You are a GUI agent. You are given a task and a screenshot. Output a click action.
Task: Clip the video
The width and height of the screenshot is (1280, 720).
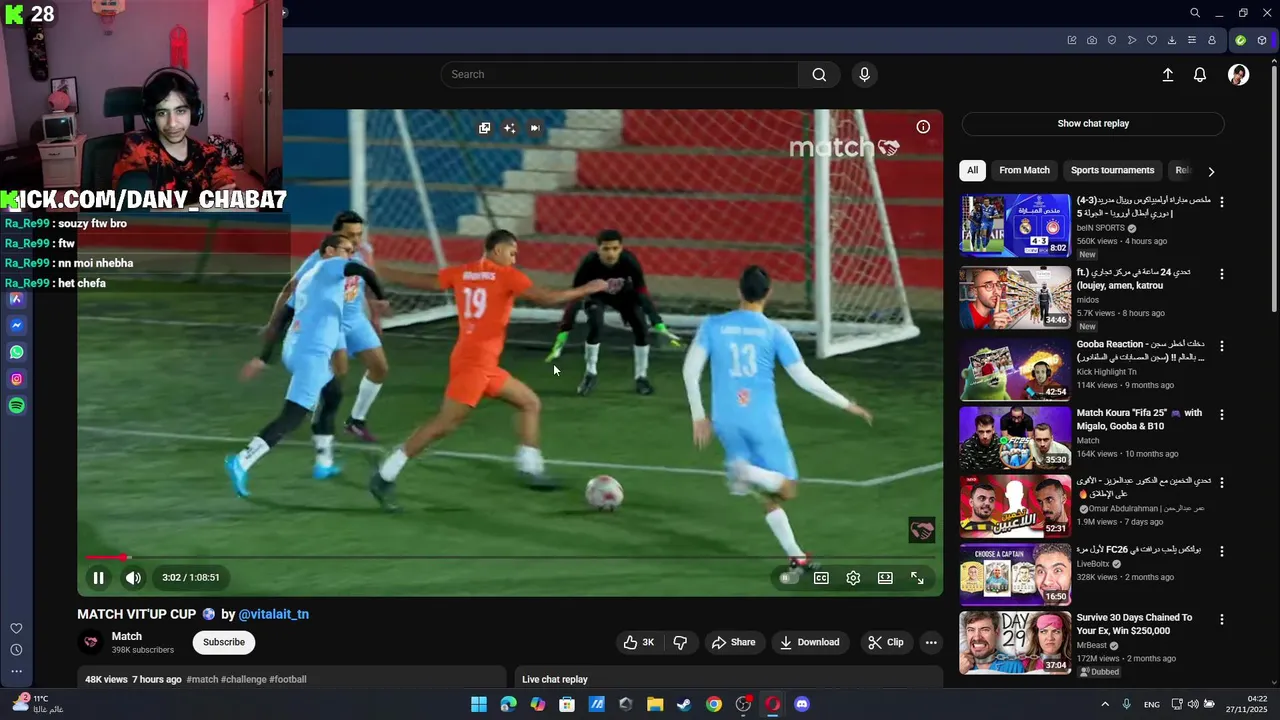tap(886, 642)
